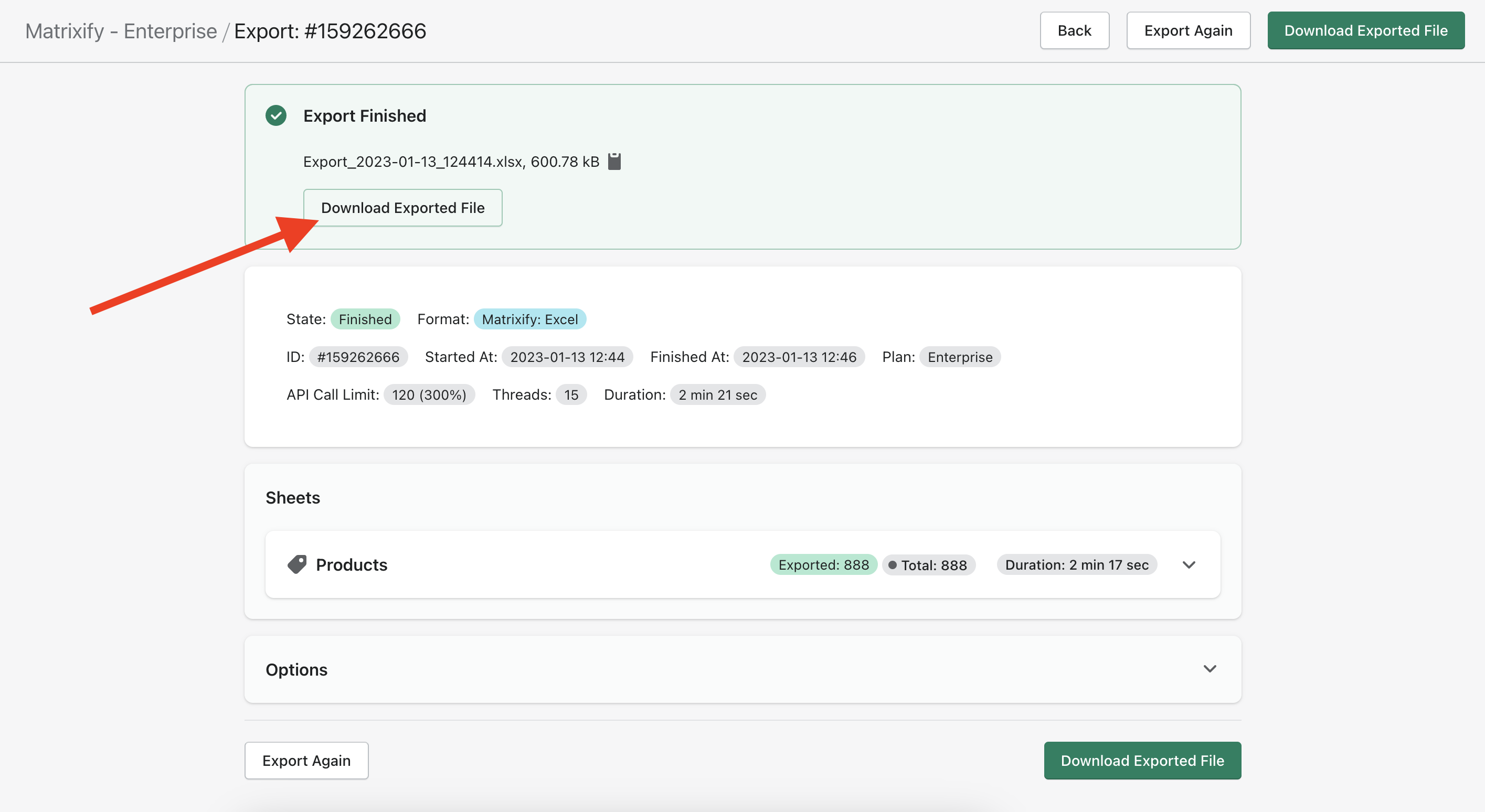Click the Products tag icon in Sheets
The height and width of the screenshot is (812, 1485).
click(x=297, y=564)
